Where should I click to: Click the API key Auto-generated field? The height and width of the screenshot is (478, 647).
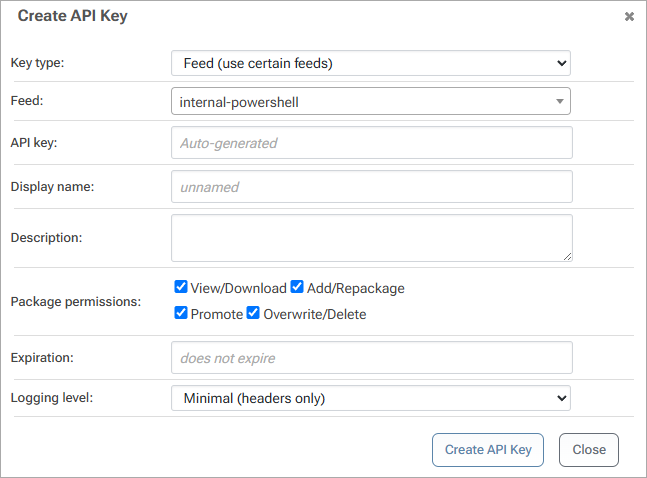(x=372, y=143)
